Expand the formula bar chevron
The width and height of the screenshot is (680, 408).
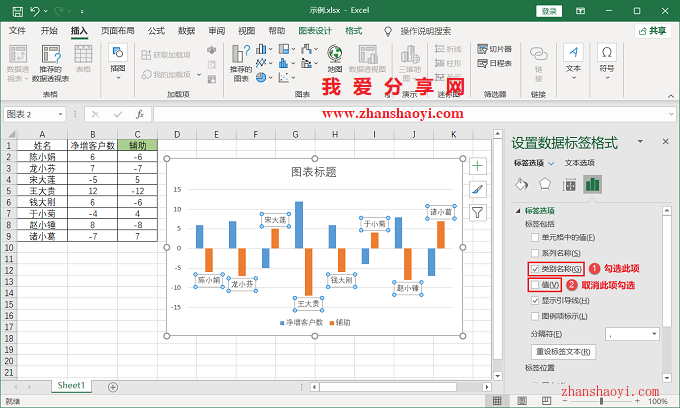671,114
